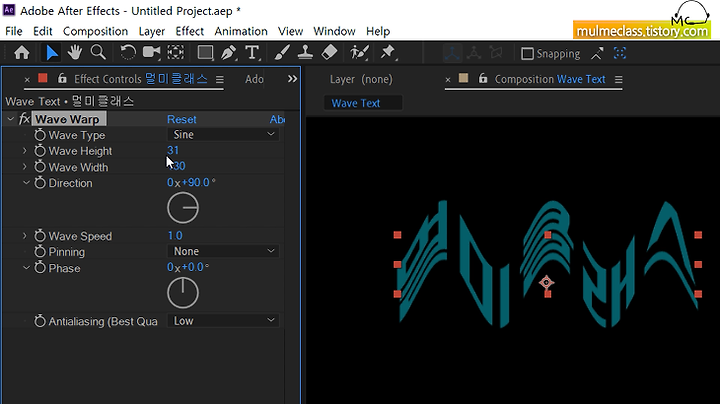Open the Composition panel menu

click(619, 80)
